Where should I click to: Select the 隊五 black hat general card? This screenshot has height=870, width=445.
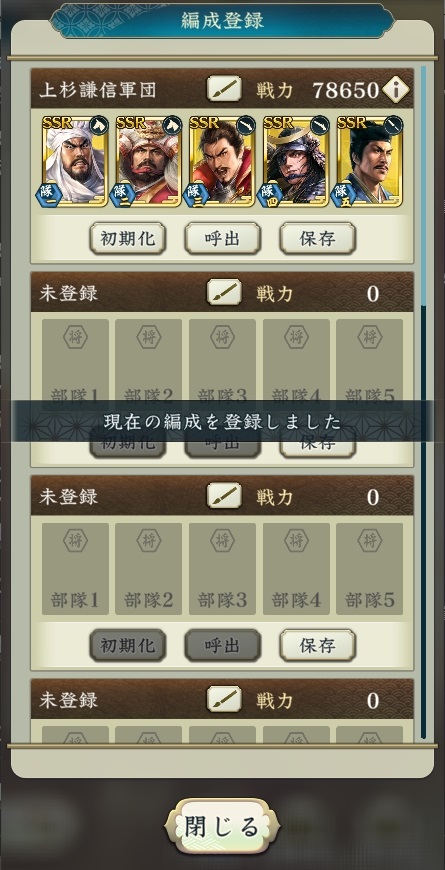pos(370,161)
